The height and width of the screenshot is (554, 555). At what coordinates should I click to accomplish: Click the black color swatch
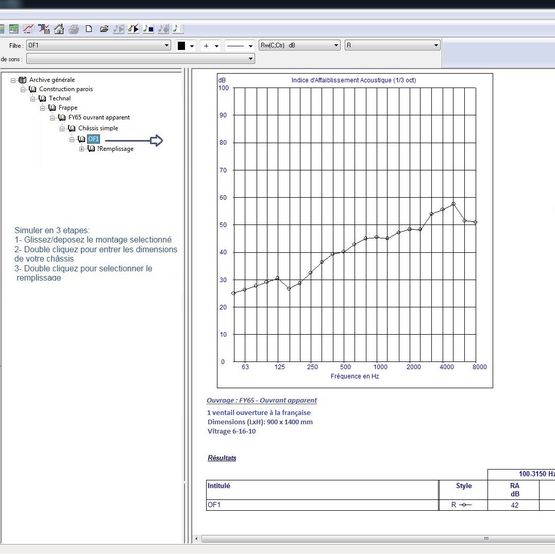[181, 46]
